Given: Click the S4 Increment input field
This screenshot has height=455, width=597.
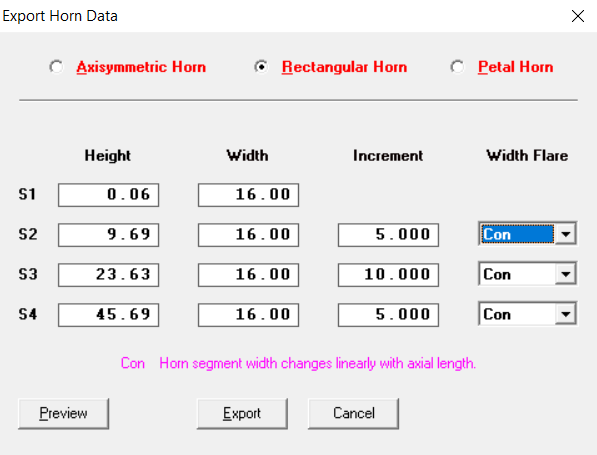Looking at the screenshot, I should [388, 315].
